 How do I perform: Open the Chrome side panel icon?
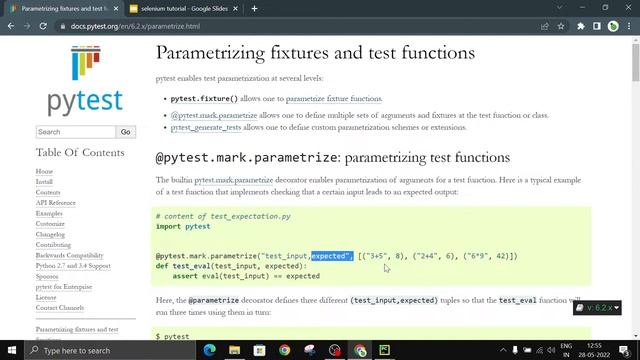point(597,26)
